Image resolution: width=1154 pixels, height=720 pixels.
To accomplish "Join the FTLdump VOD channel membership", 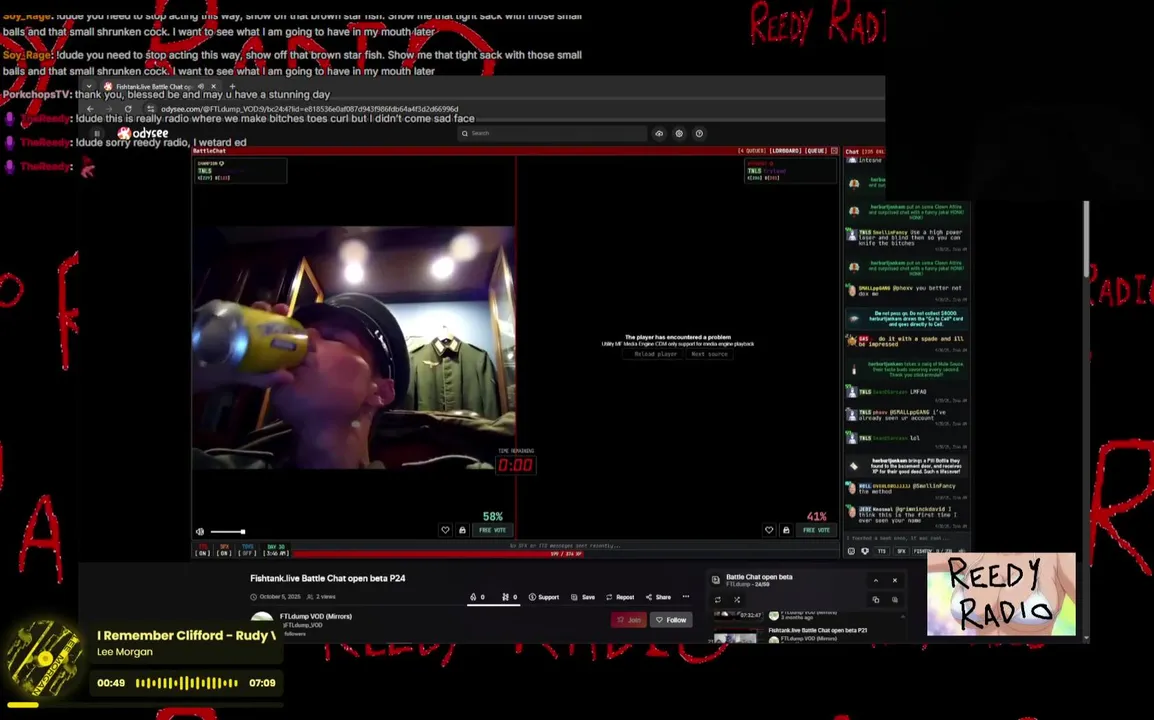I will coord(629,620).
